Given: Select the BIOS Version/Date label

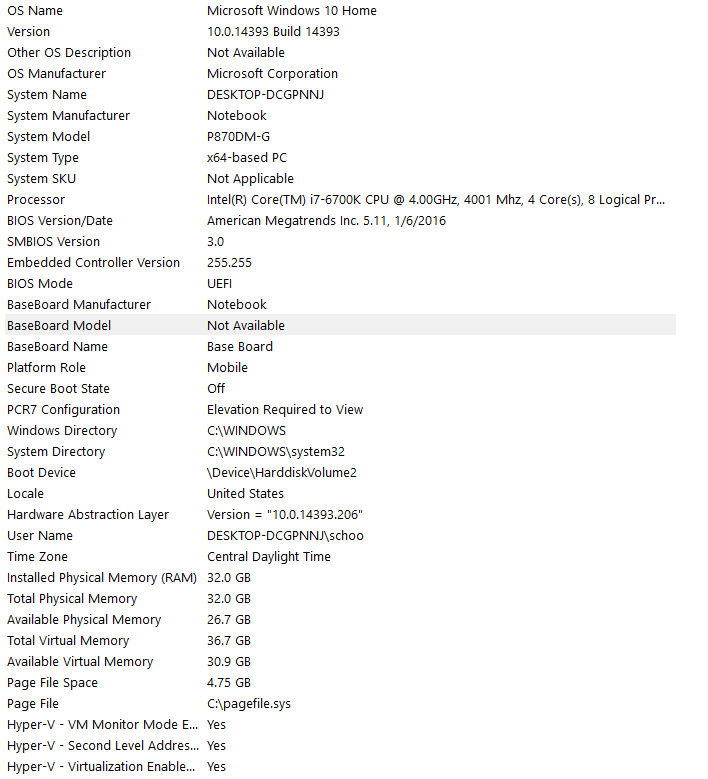Looking at the screenshot, I should (x=60, y=221).
